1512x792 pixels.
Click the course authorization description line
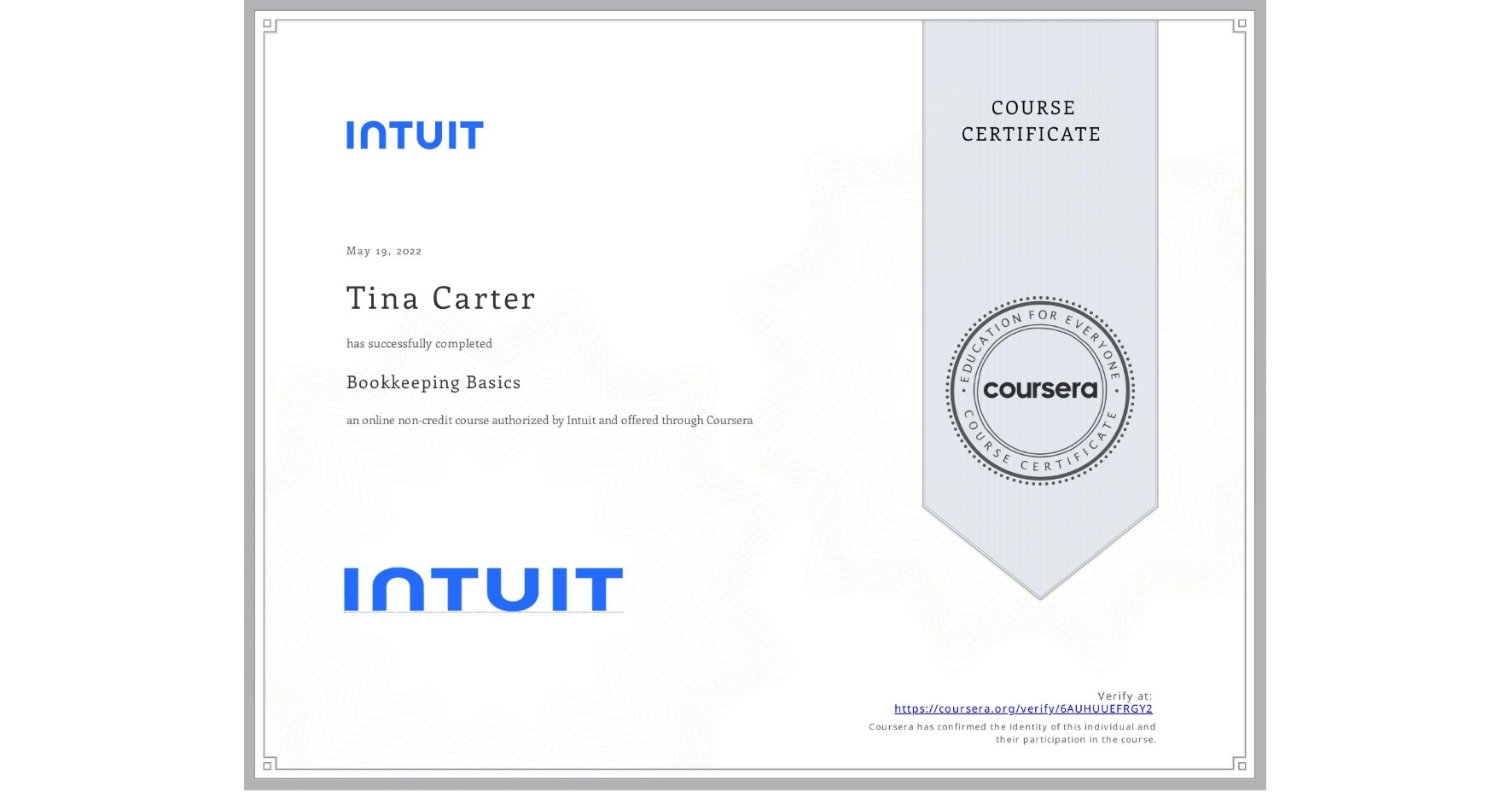pos(549,420)
